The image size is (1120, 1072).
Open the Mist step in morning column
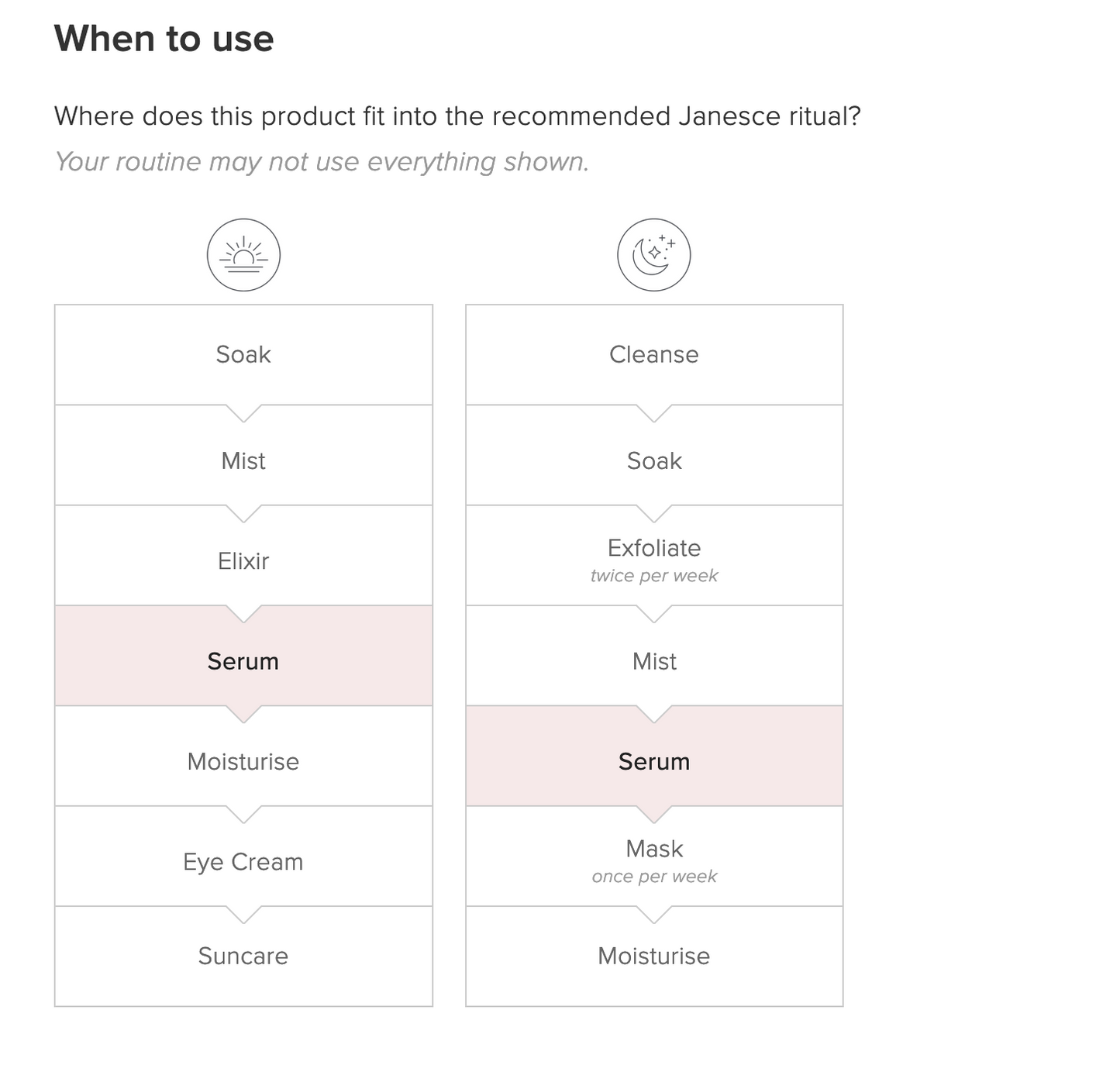243,460
